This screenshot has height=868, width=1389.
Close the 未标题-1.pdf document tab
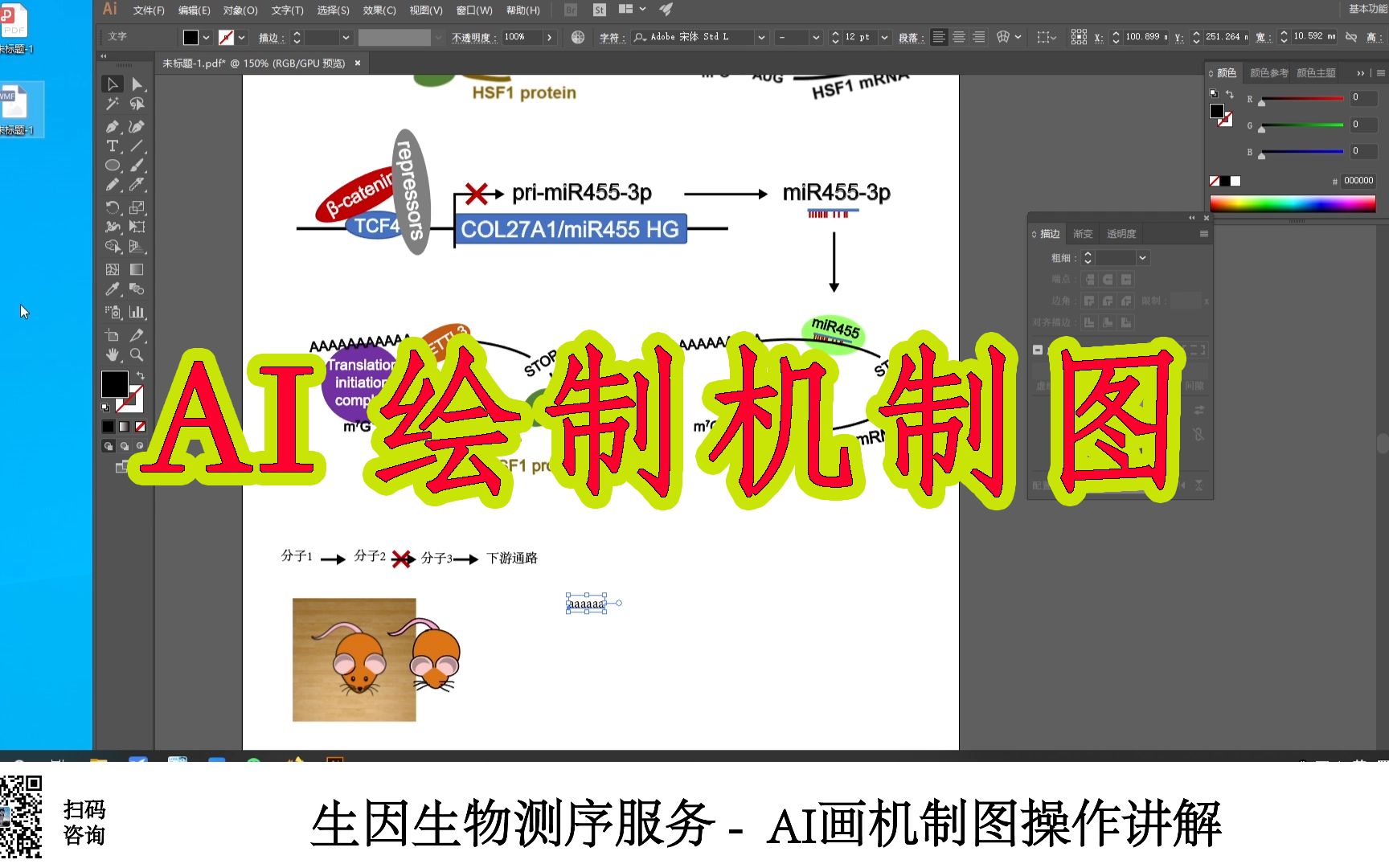(x=358, y=63)
